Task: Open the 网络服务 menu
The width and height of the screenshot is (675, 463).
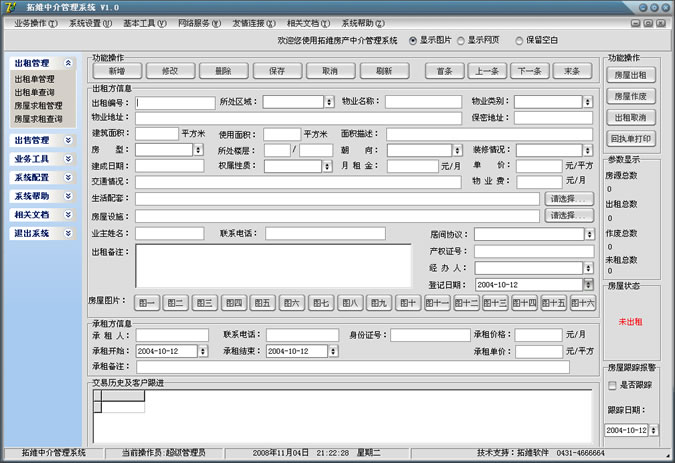Action: 199,23
